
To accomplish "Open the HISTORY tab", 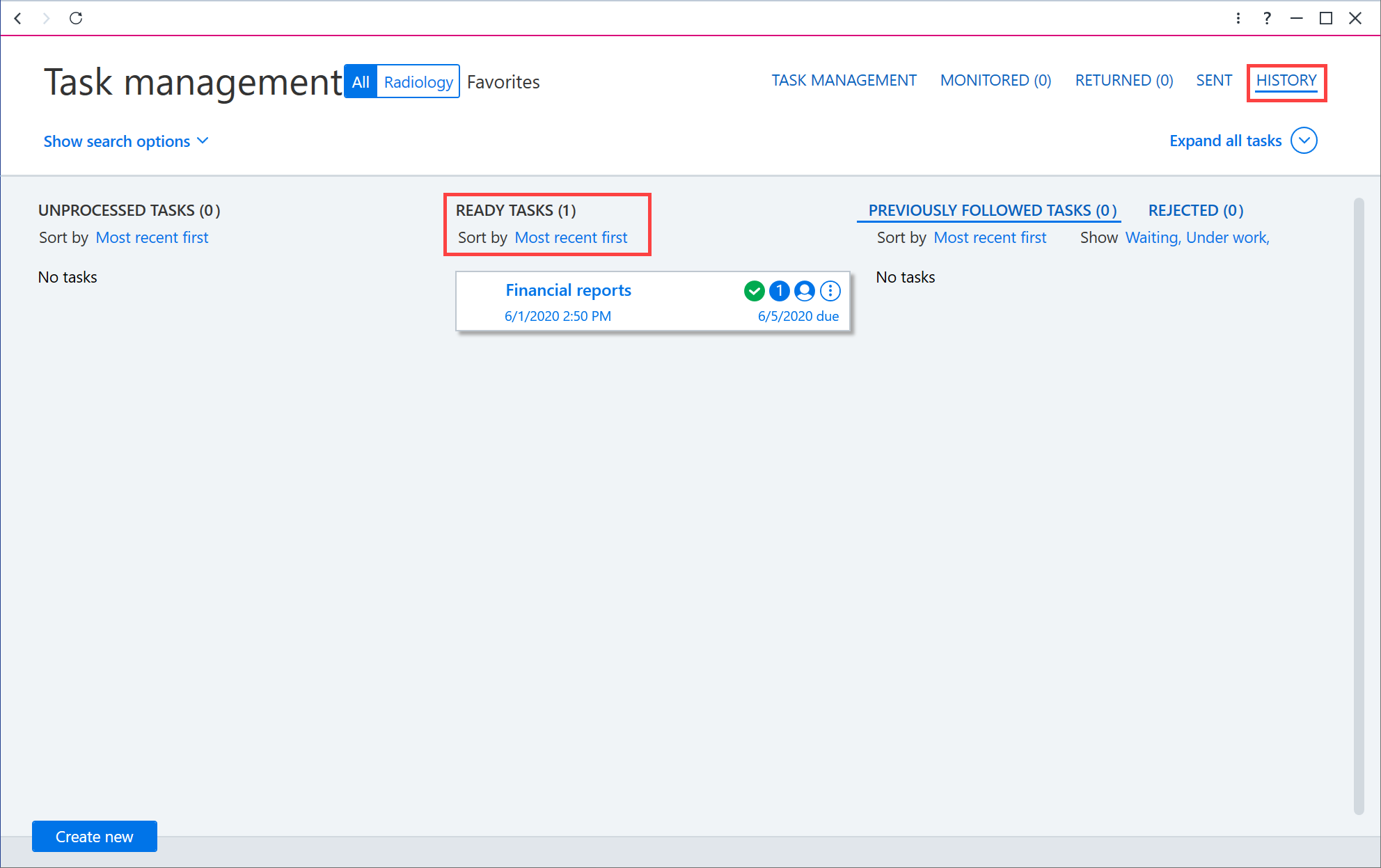I will [1286, 81].
